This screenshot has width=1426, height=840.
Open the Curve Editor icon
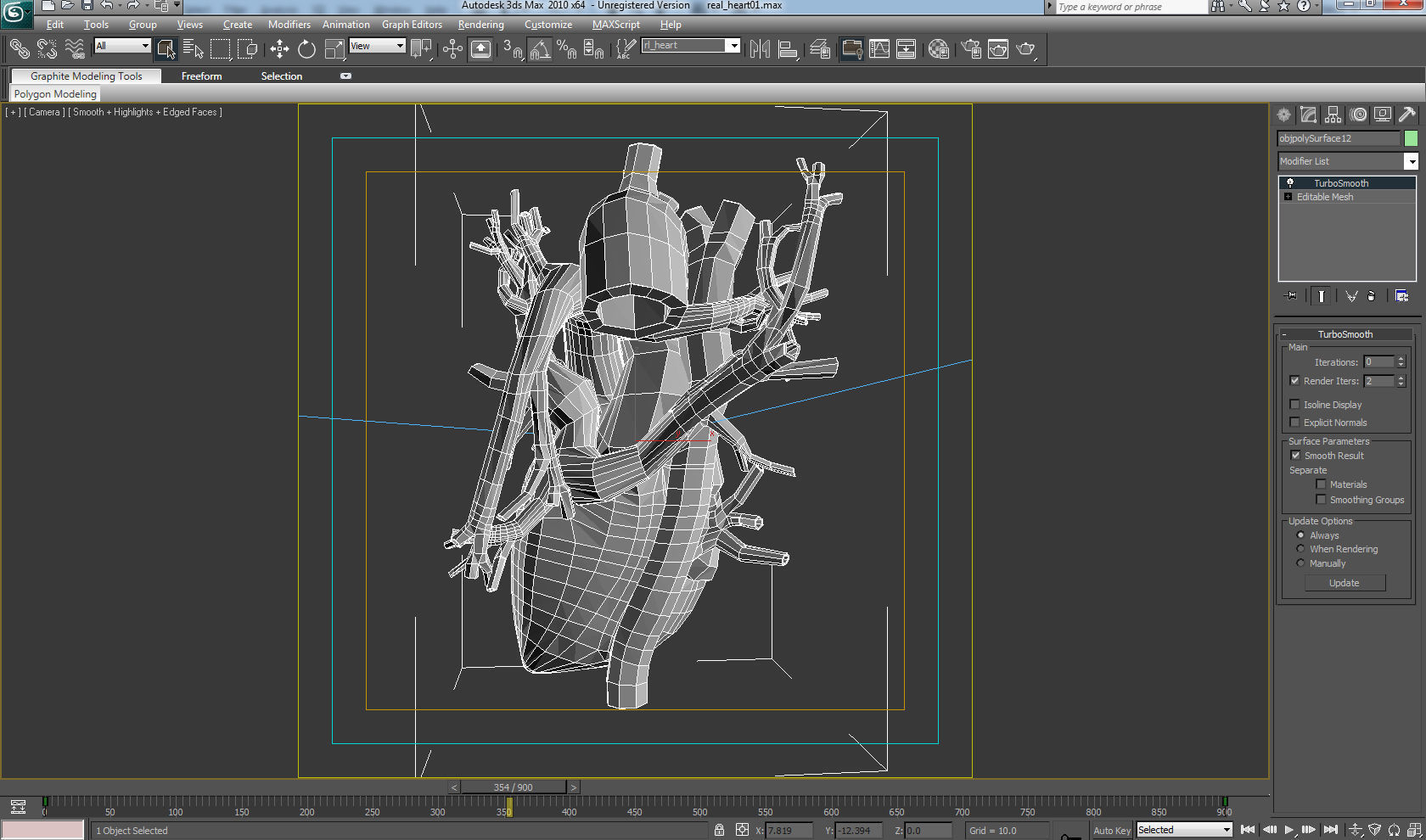(x=879, y=49)
